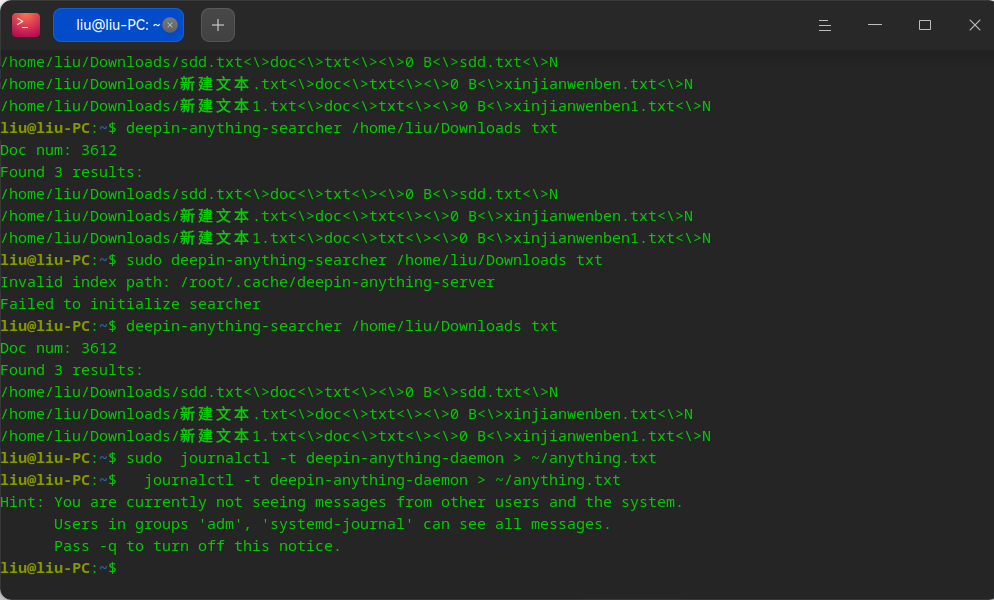The height and width of the screenshot is (600, 994).
Task: Click the sudo deepin-anything-searcher command line
Action: 301,260
